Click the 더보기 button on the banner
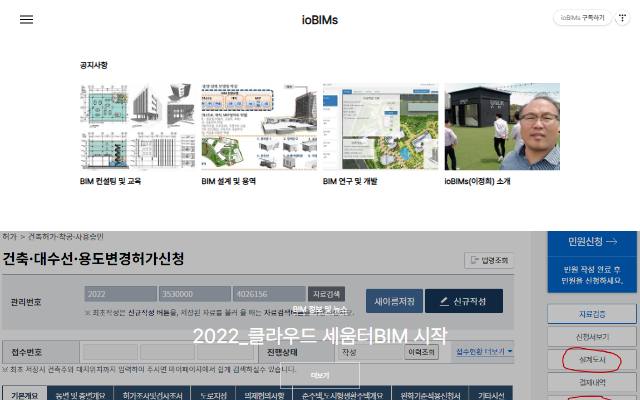 point(320,375)
